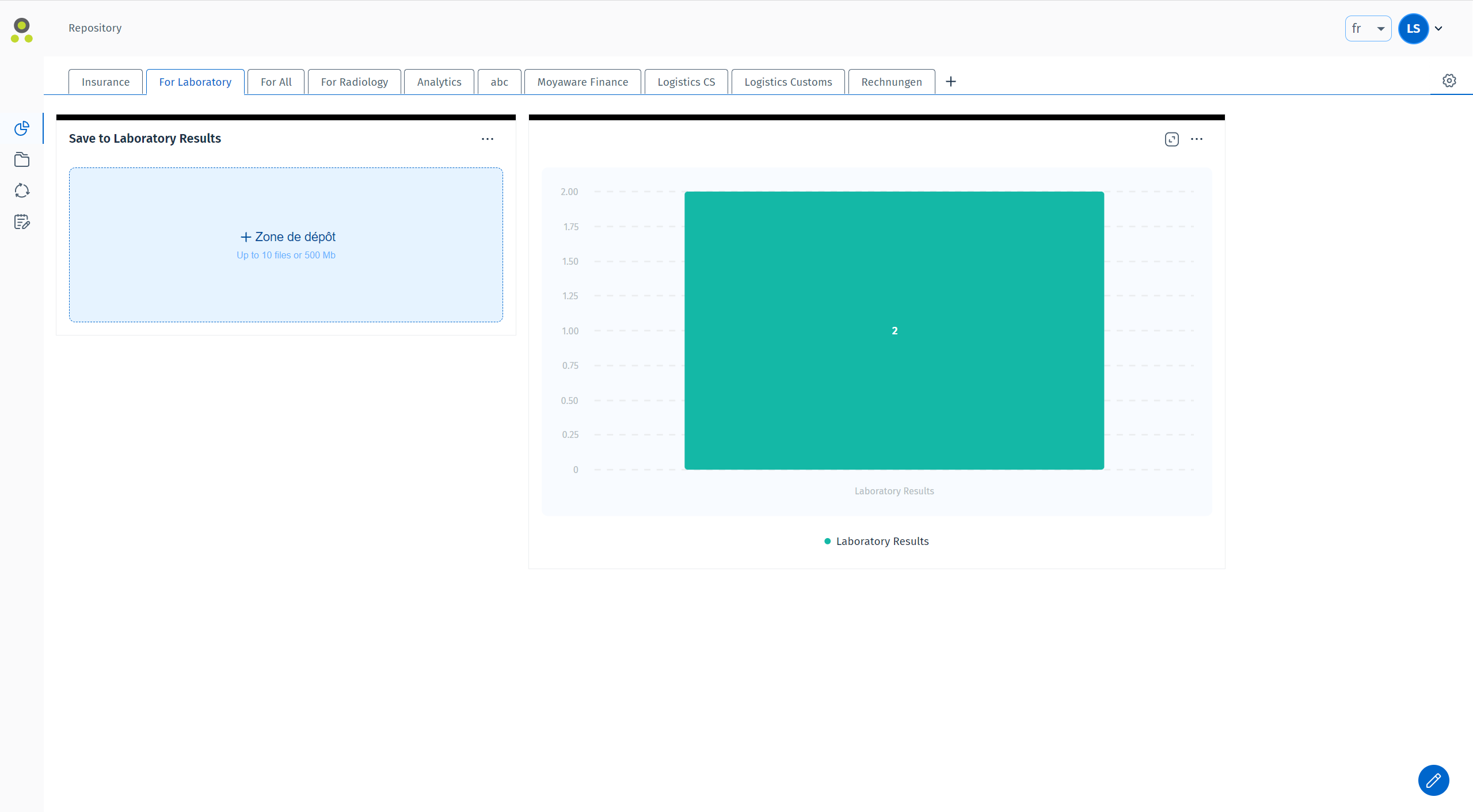
Task: Click the pencil edit floating button
Action: point(1433,780)
